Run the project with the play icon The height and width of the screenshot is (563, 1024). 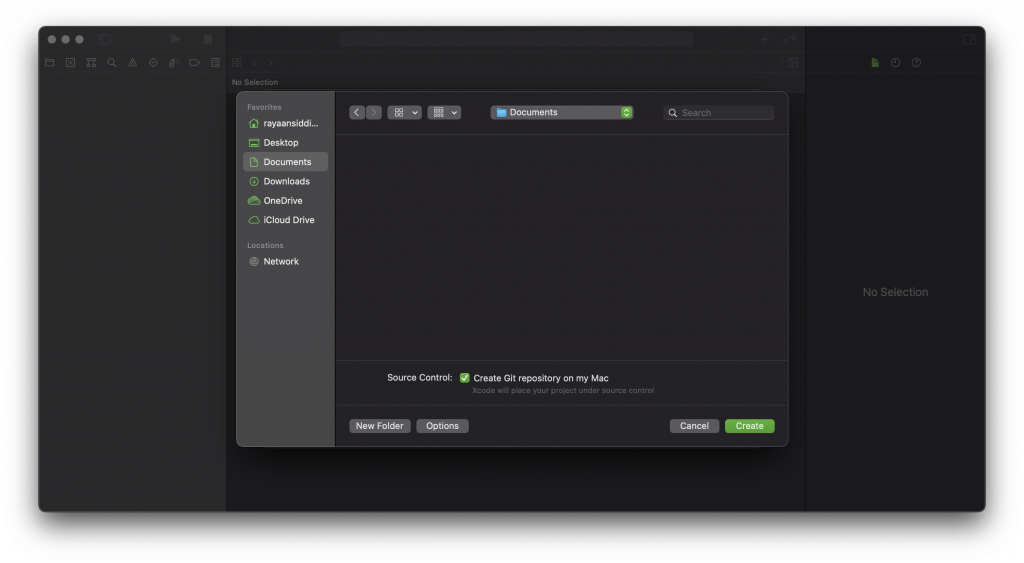[176, 39]
